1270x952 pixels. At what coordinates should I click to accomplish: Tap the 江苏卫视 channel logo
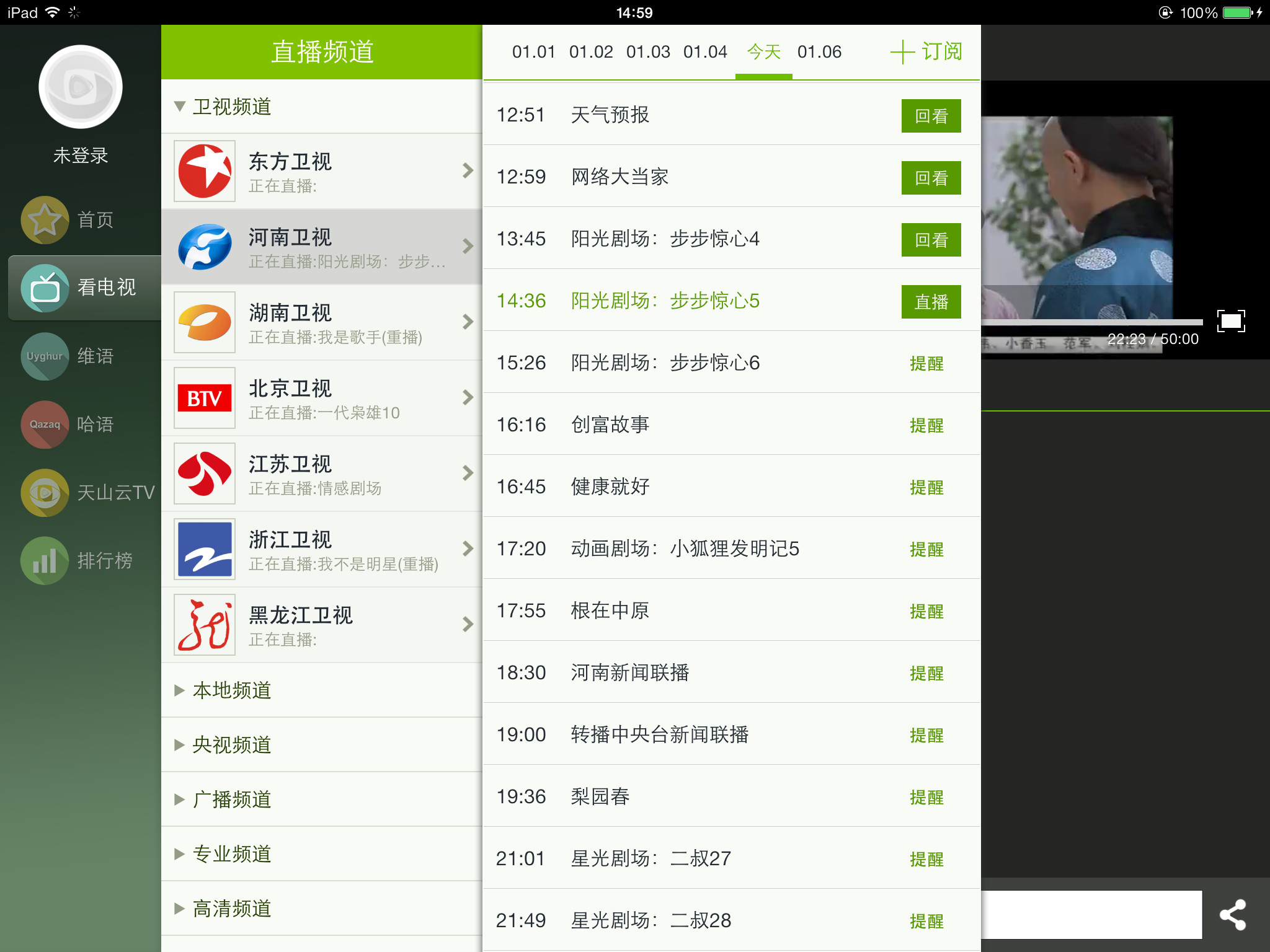coord(205,474)
